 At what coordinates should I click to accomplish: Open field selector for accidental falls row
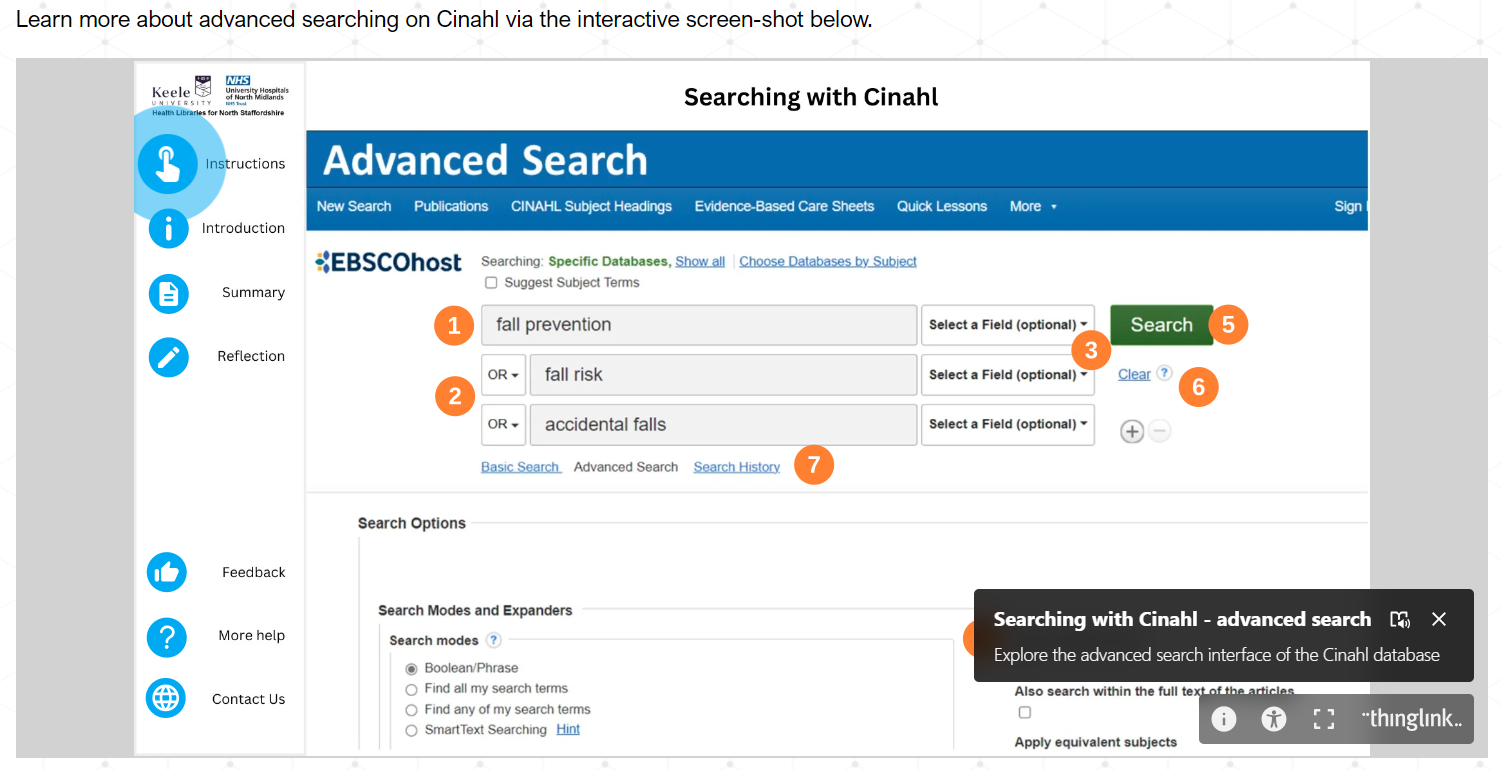click(x=1008, y=424)
